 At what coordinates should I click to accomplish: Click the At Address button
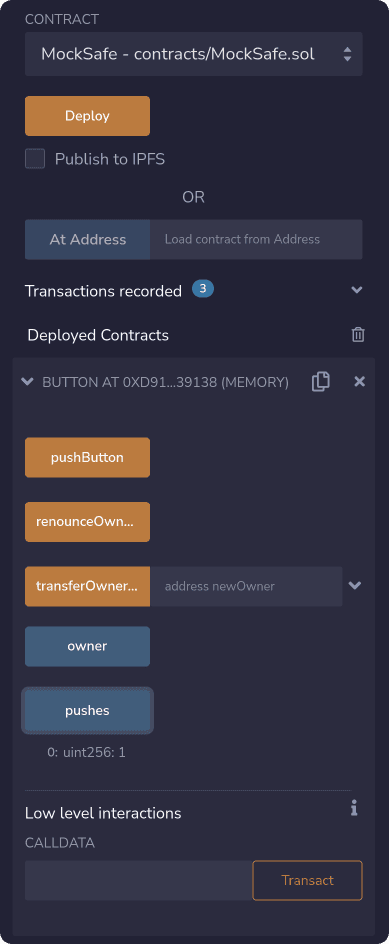tap(87, 239)
